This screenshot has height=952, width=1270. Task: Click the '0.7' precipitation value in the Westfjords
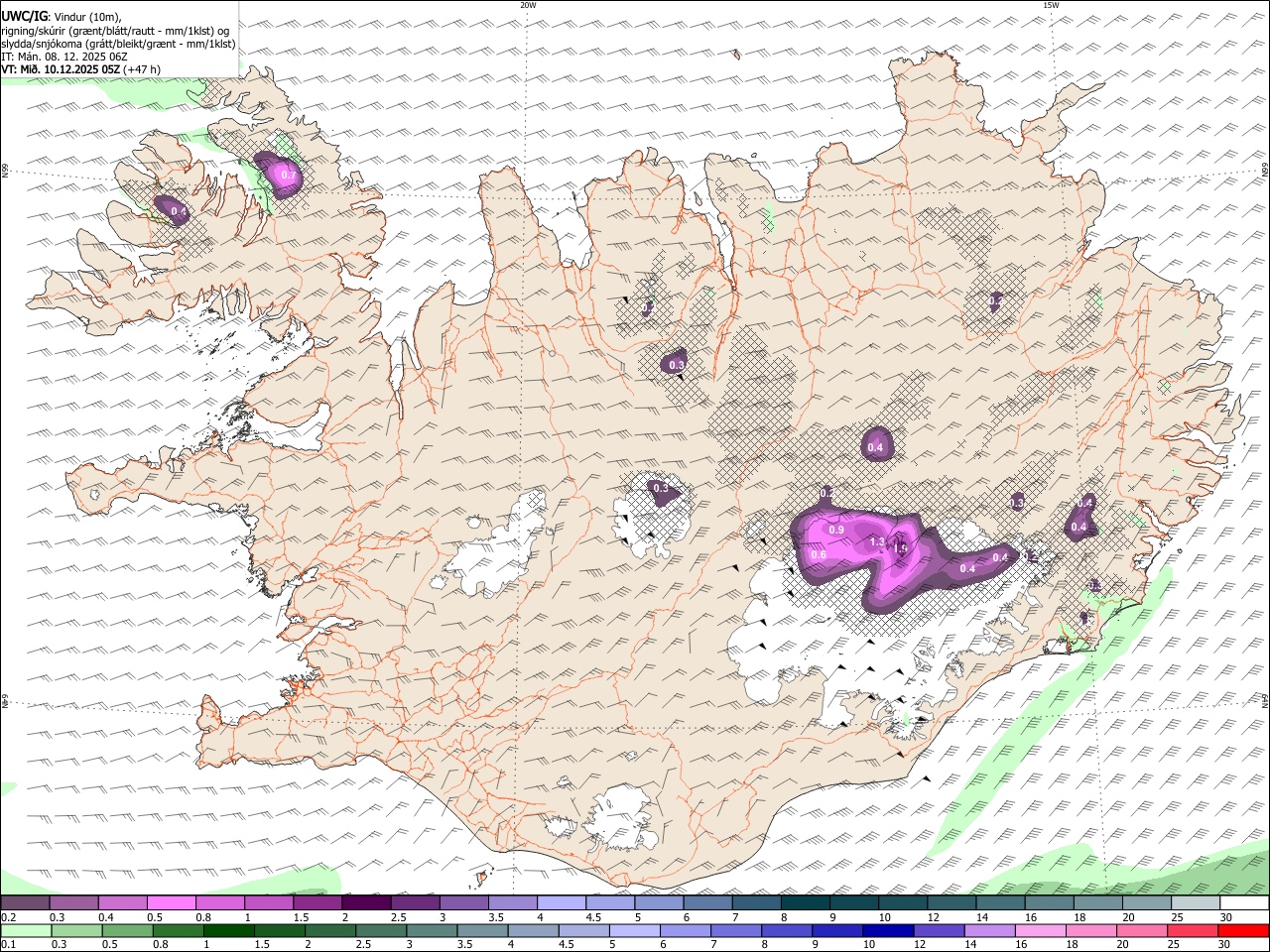(x=288, y=176)
